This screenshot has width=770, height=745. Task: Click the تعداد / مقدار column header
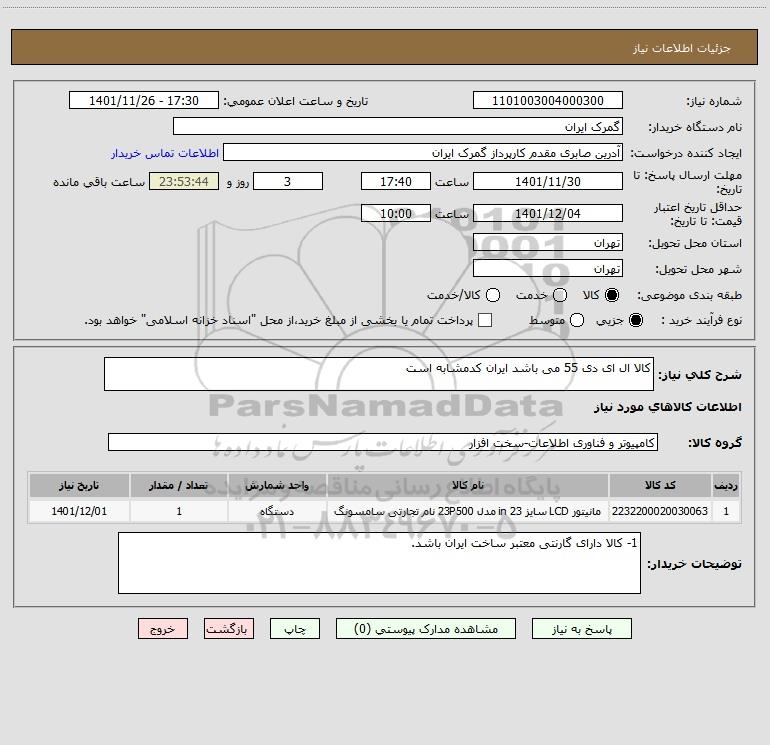pos(179,485)
